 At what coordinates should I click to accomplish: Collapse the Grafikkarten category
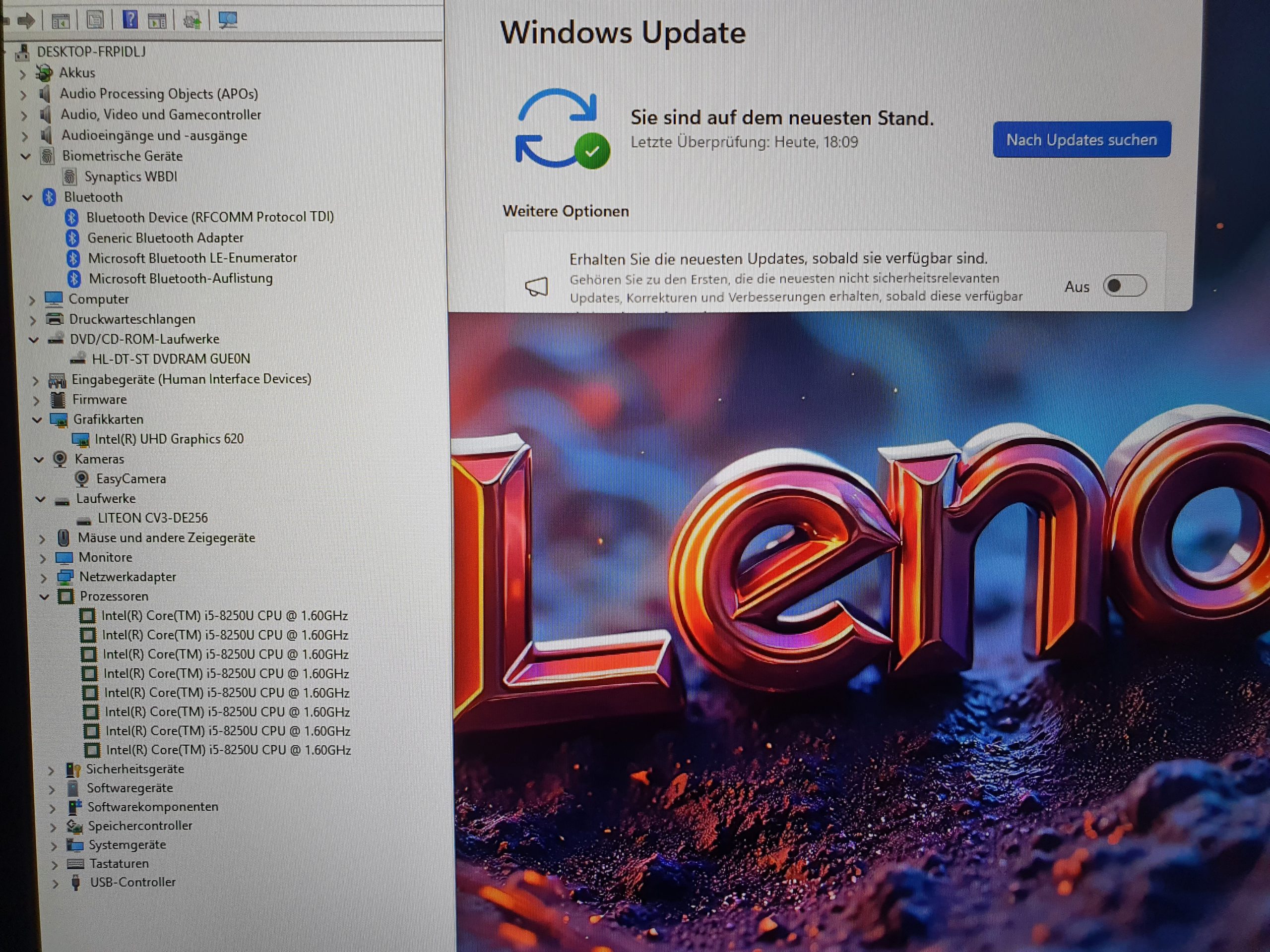37,420
